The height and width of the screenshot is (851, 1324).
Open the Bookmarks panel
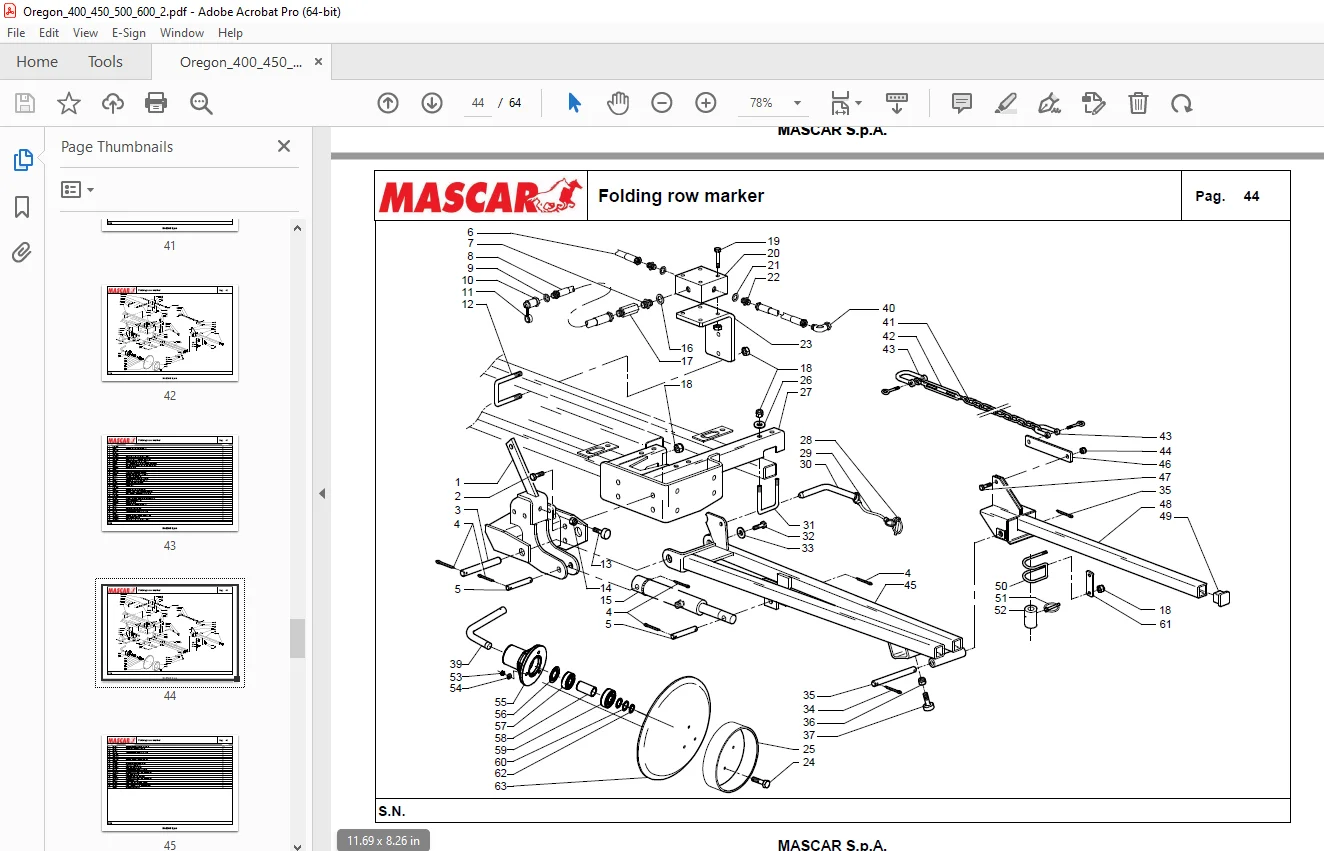tap(22, 207)
